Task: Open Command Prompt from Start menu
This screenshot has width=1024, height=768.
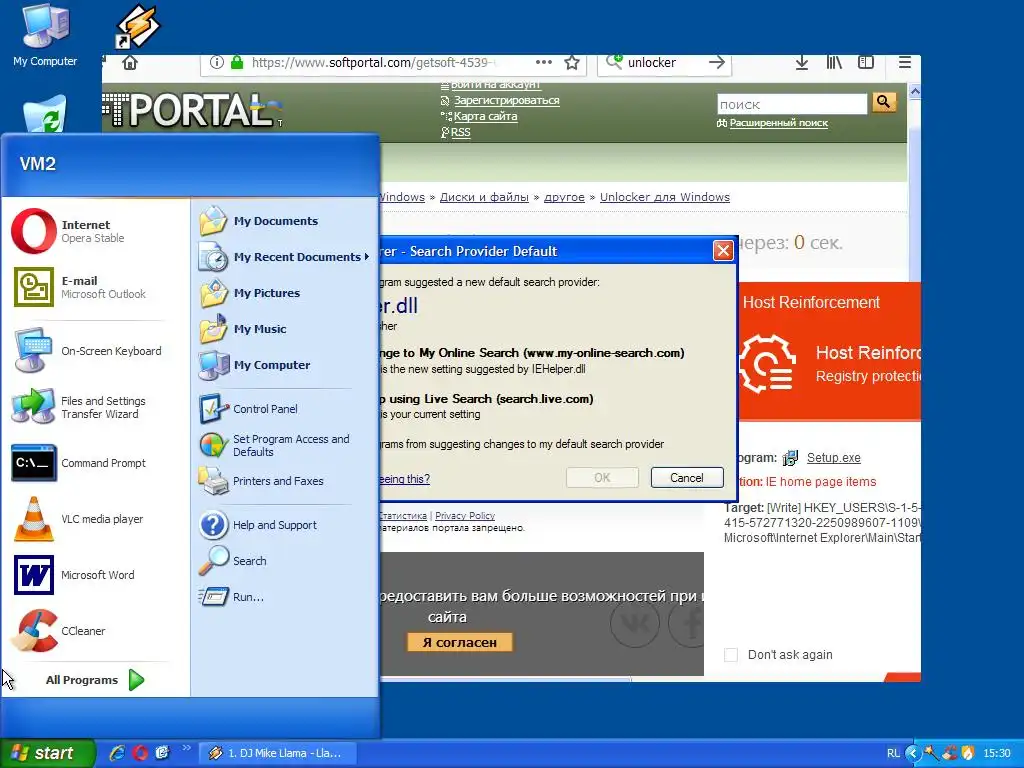Action: pos(95,463)
